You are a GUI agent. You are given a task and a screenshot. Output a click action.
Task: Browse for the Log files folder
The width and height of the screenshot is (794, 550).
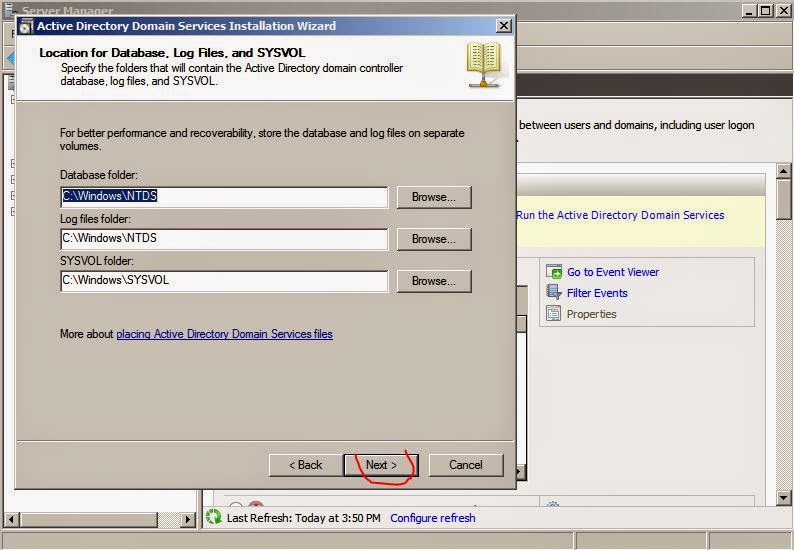coord(434,239)
